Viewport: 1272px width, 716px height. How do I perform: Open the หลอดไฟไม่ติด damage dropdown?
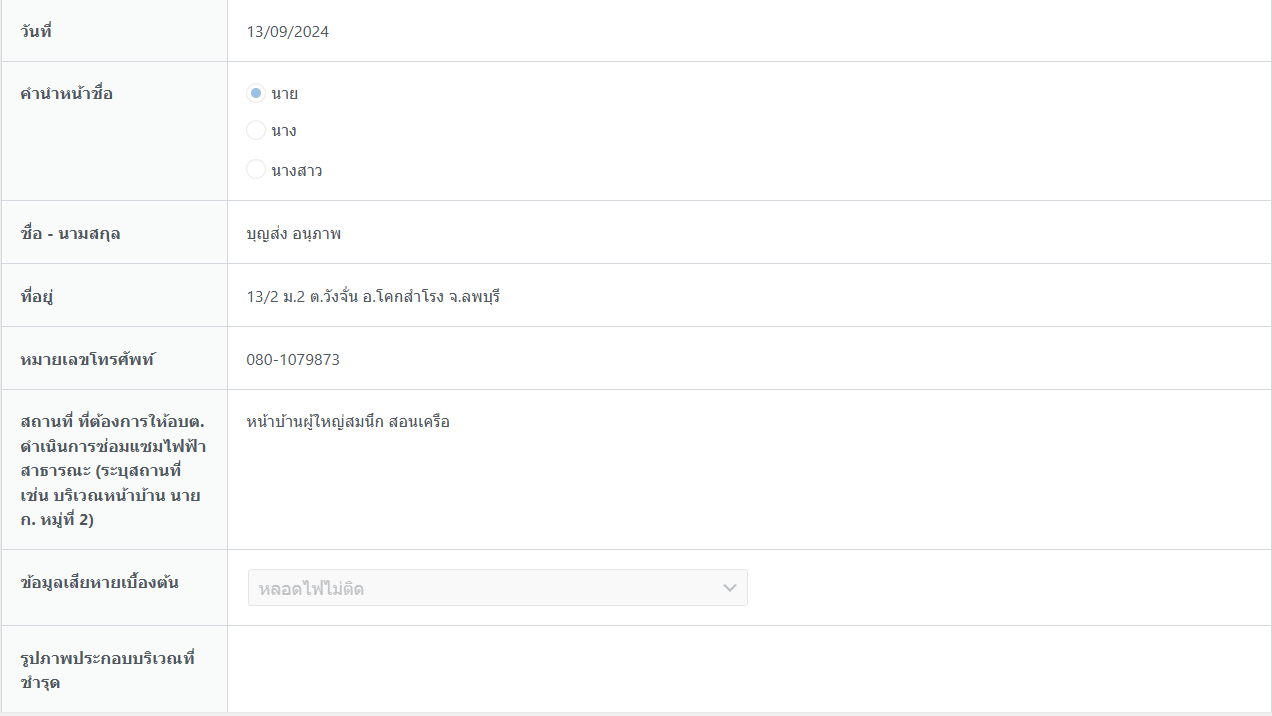point(480,588)
